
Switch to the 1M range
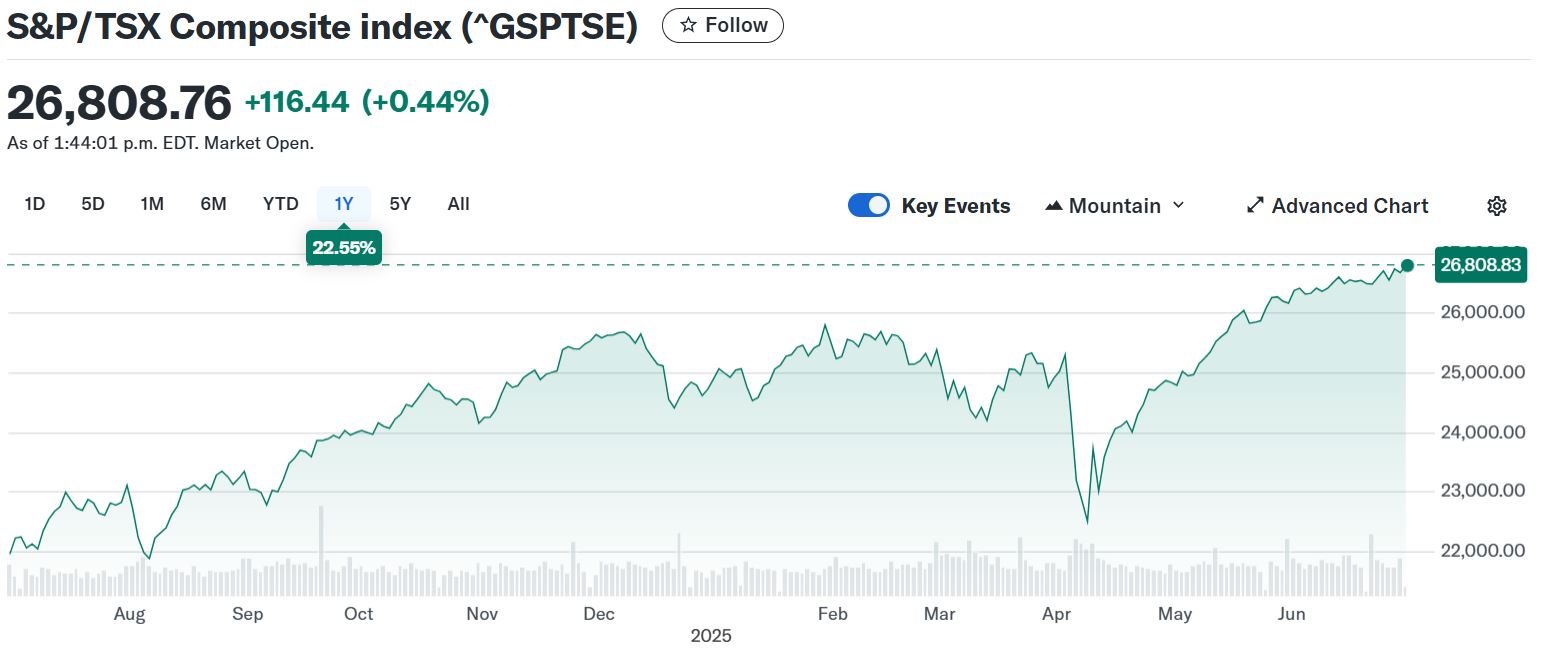coord(152,204)
